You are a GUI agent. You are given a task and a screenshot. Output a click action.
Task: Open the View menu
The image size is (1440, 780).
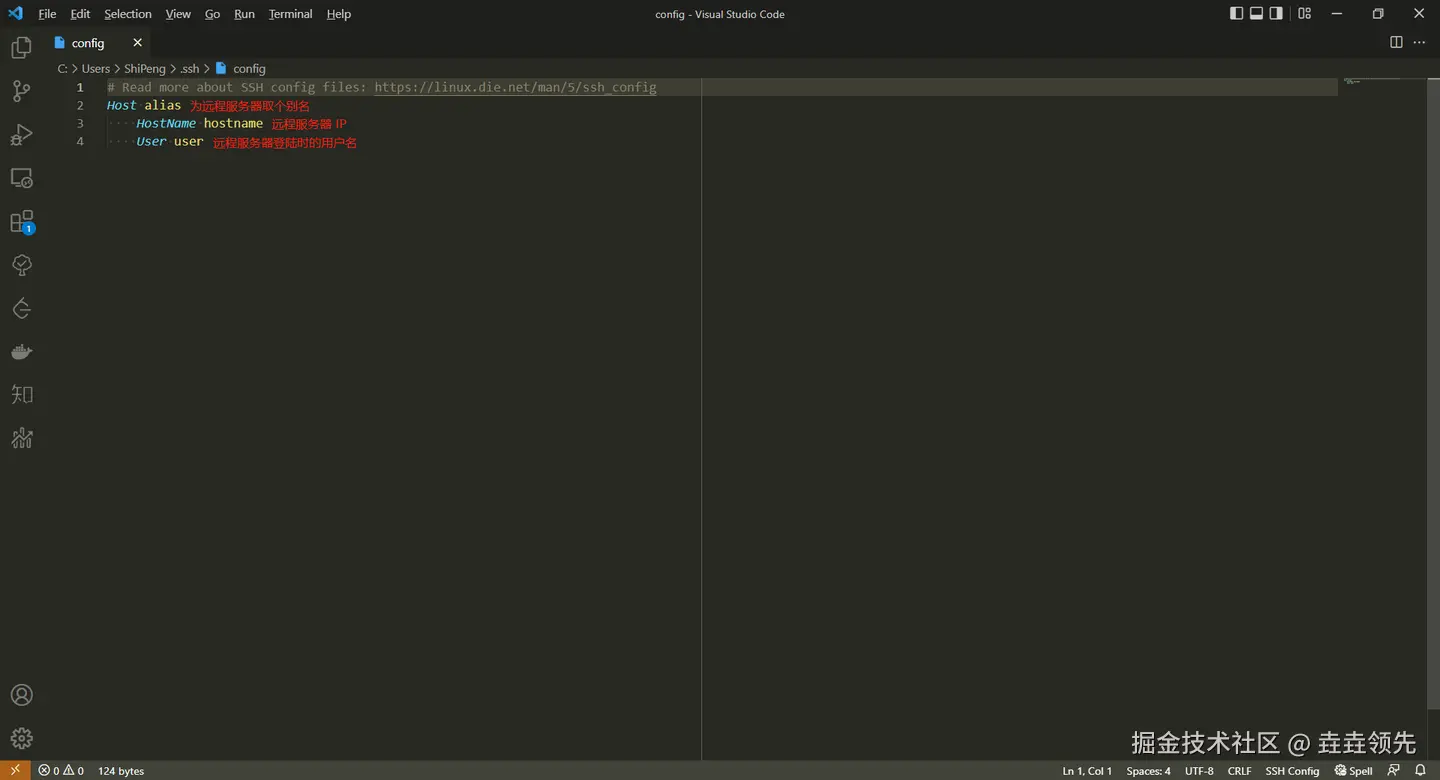(x=178, y=14)
